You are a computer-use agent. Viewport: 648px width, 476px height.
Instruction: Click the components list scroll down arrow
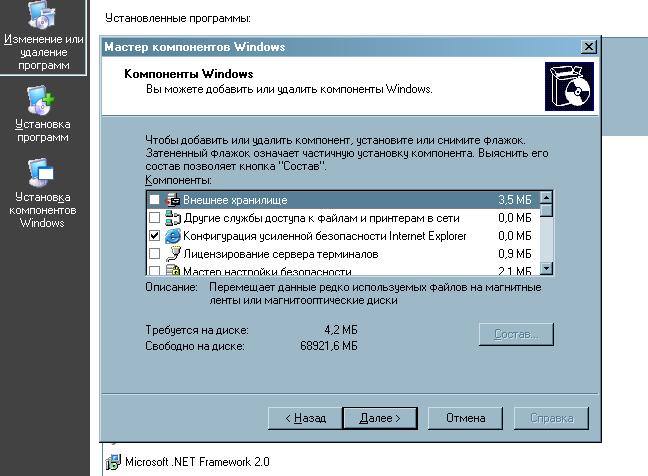pyautogui.click(x=546, y=269)
